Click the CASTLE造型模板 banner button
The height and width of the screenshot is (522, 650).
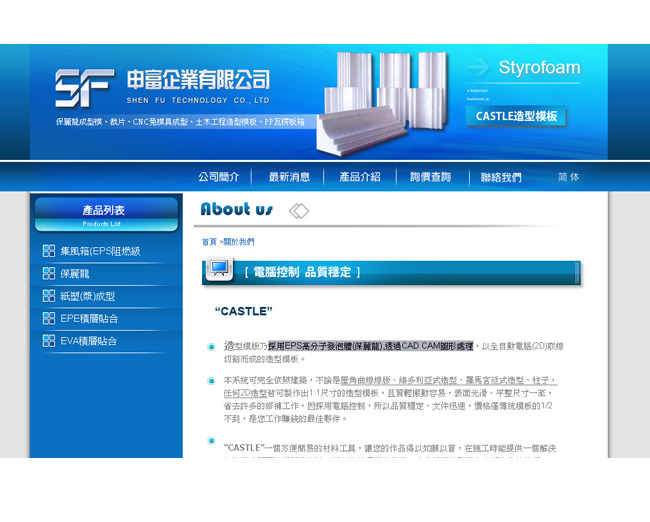pyautogui.click(x=516, y=116)
